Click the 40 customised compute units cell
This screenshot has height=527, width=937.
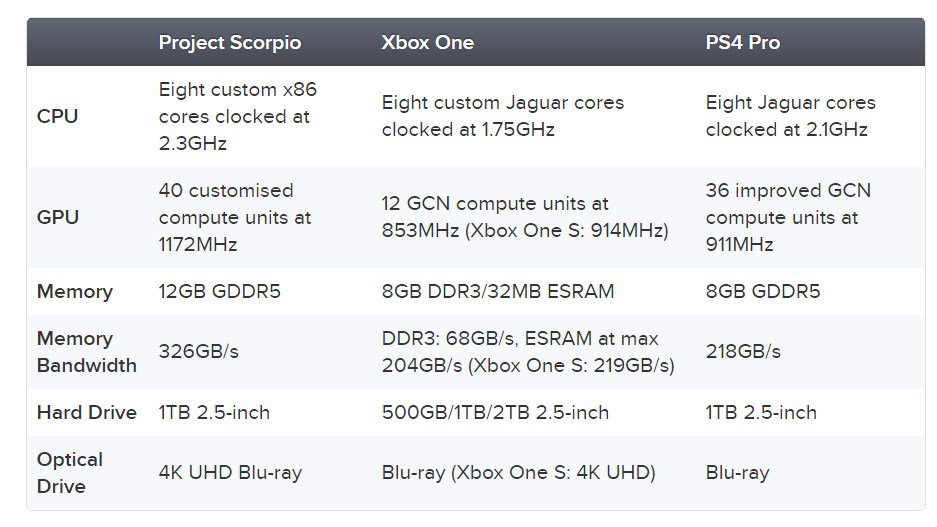click(235, 217)
